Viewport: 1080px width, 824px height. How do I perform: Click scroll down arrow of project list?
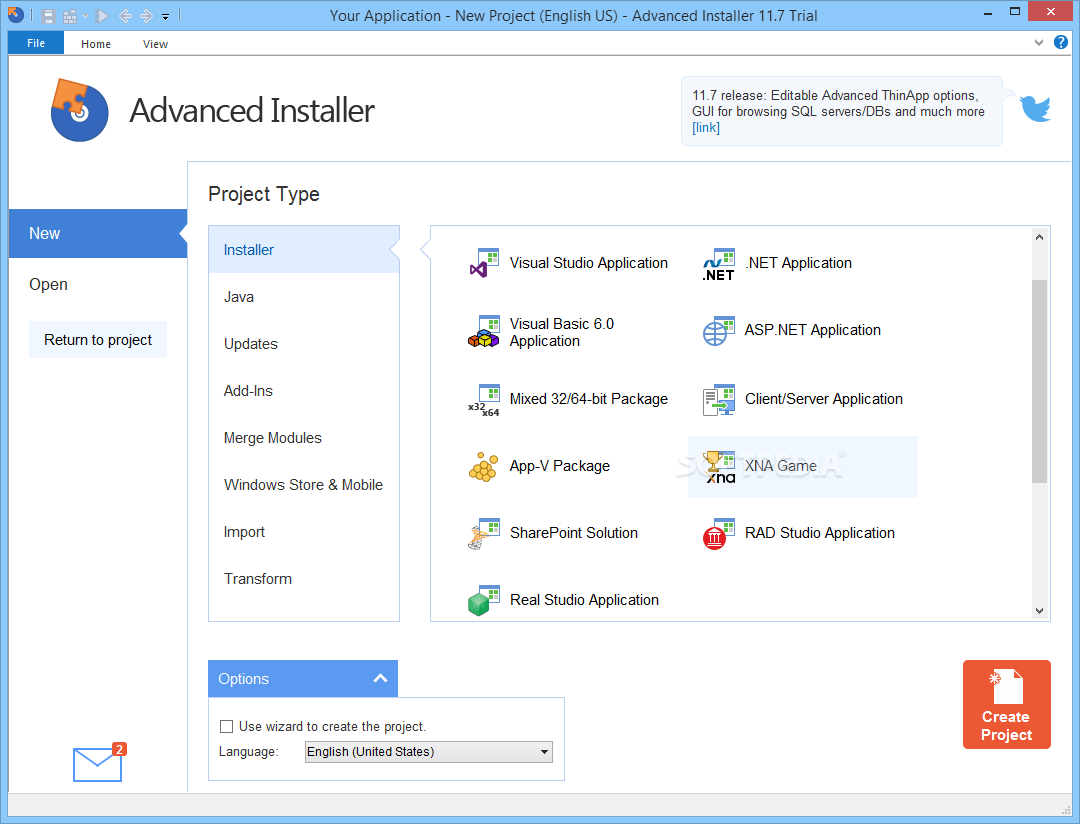click(x=1039, y=610)
